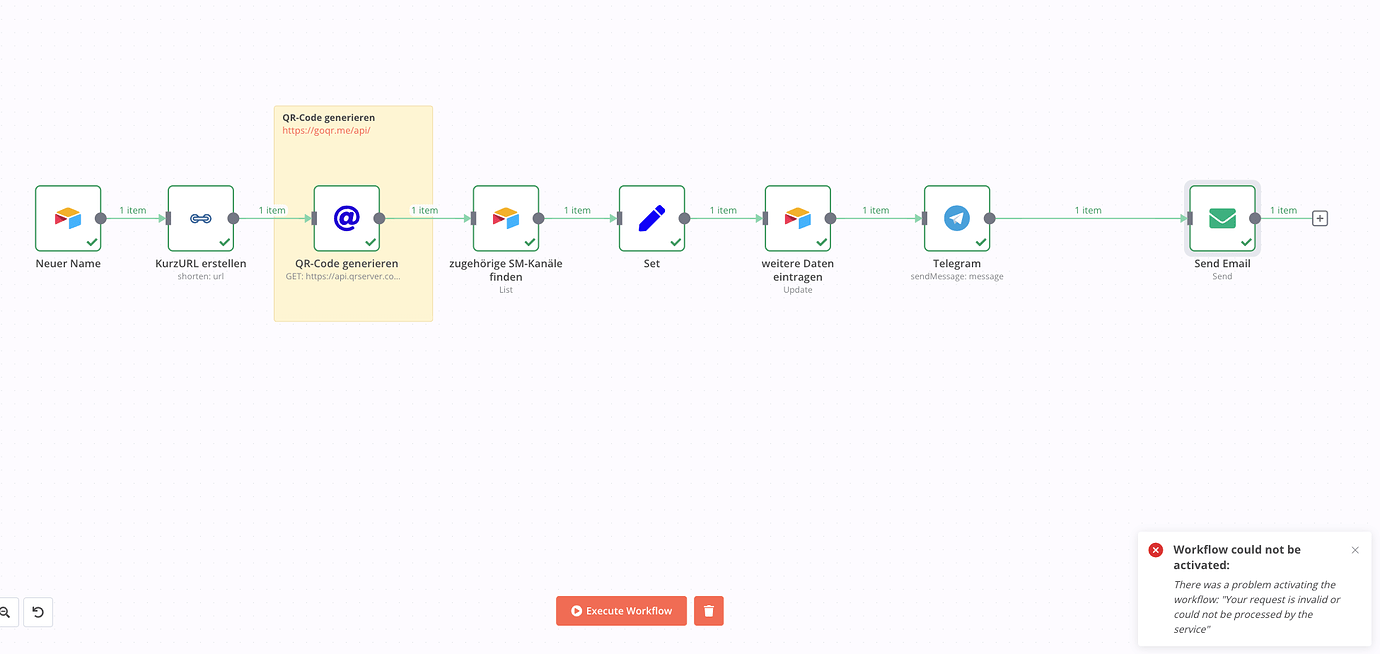Click the Execute Workflow button
1380x654 pixels.
(621, 611)
